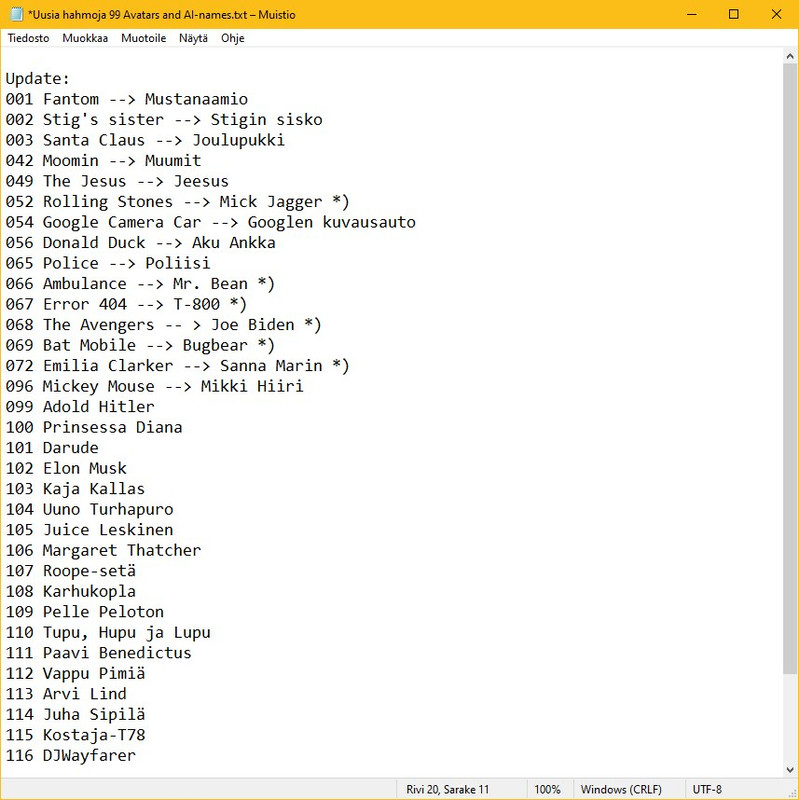Image resolution: width=799 pixels, height=800 pixels.
Task: Click the Notepad icon in the title bar
Action: (16, 14)
